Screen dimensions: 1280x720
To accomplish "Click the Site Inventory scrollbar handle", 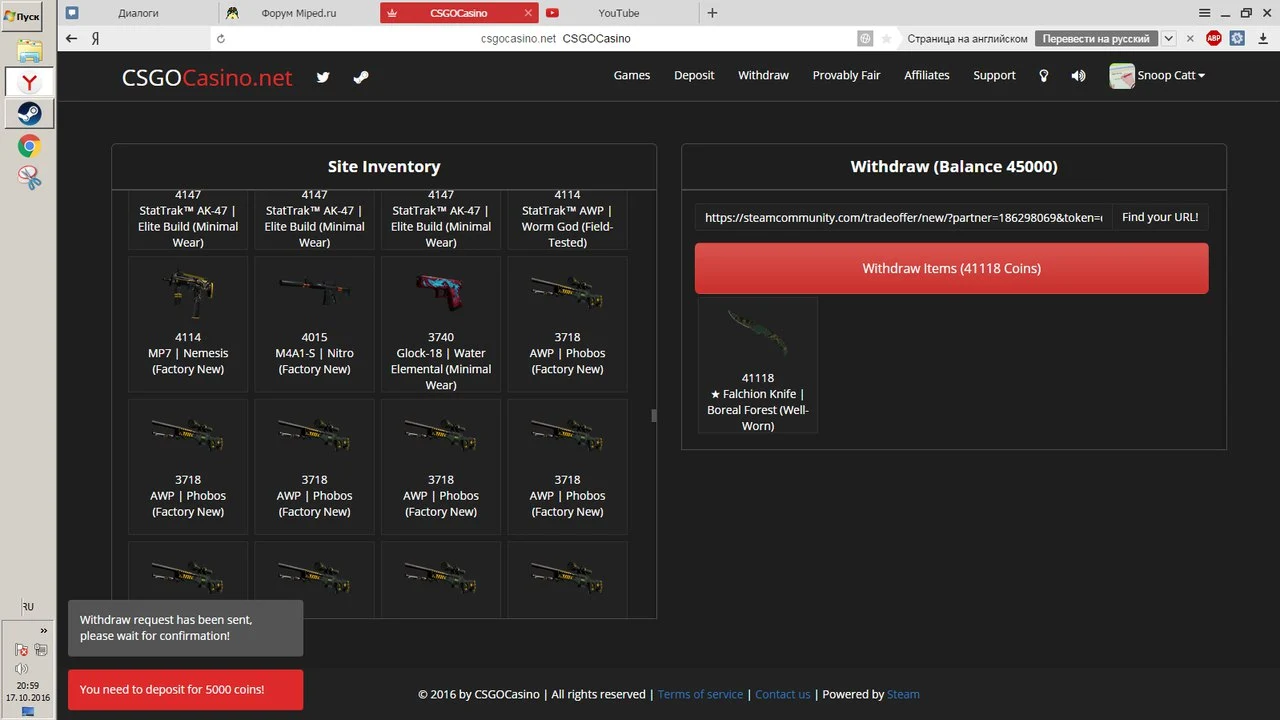I will (654, 416).
